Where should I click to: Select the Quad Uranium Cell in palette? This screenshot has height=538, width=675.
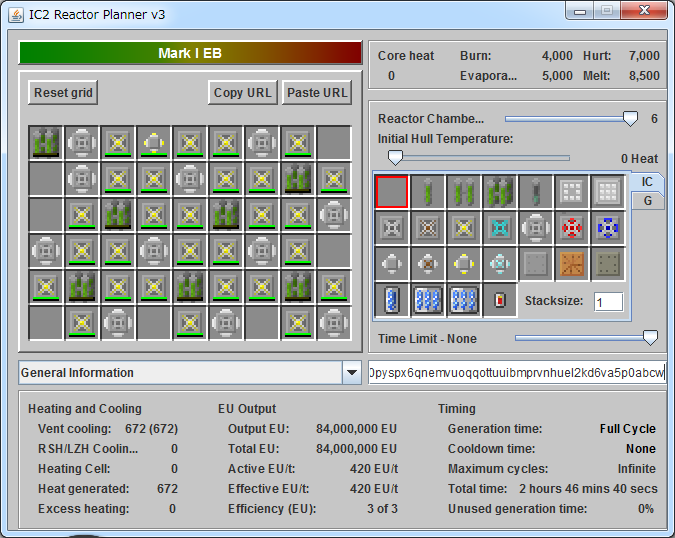(500, 192)
